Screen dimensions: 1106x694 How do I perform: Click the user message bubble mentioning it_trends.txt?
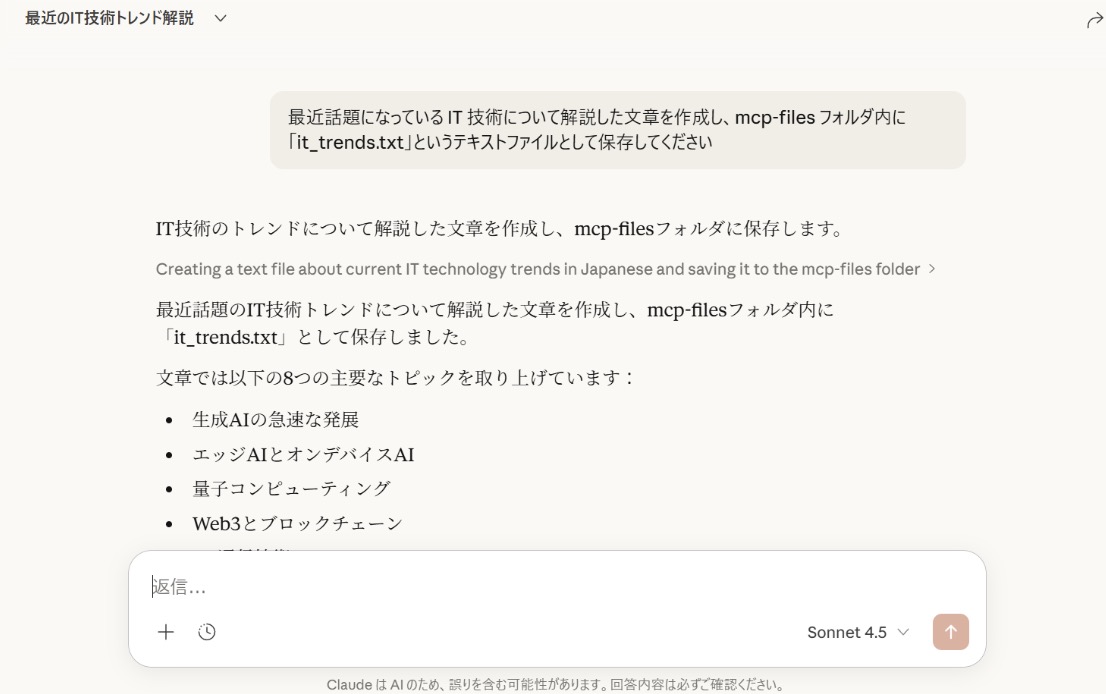[x=617, y=130]
